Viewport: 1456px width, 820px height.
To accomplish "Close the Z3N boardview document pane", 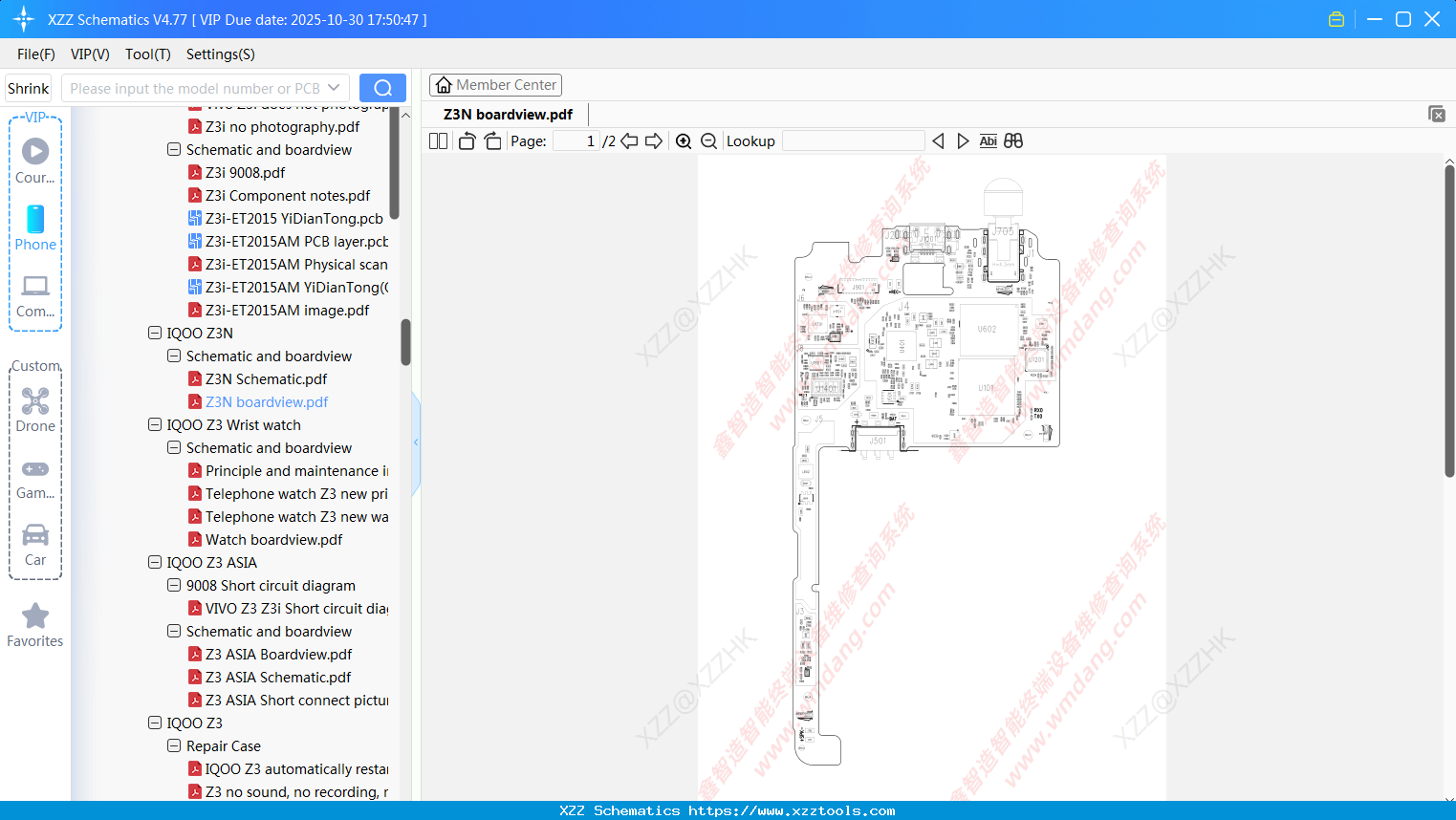I will 1437,114.
